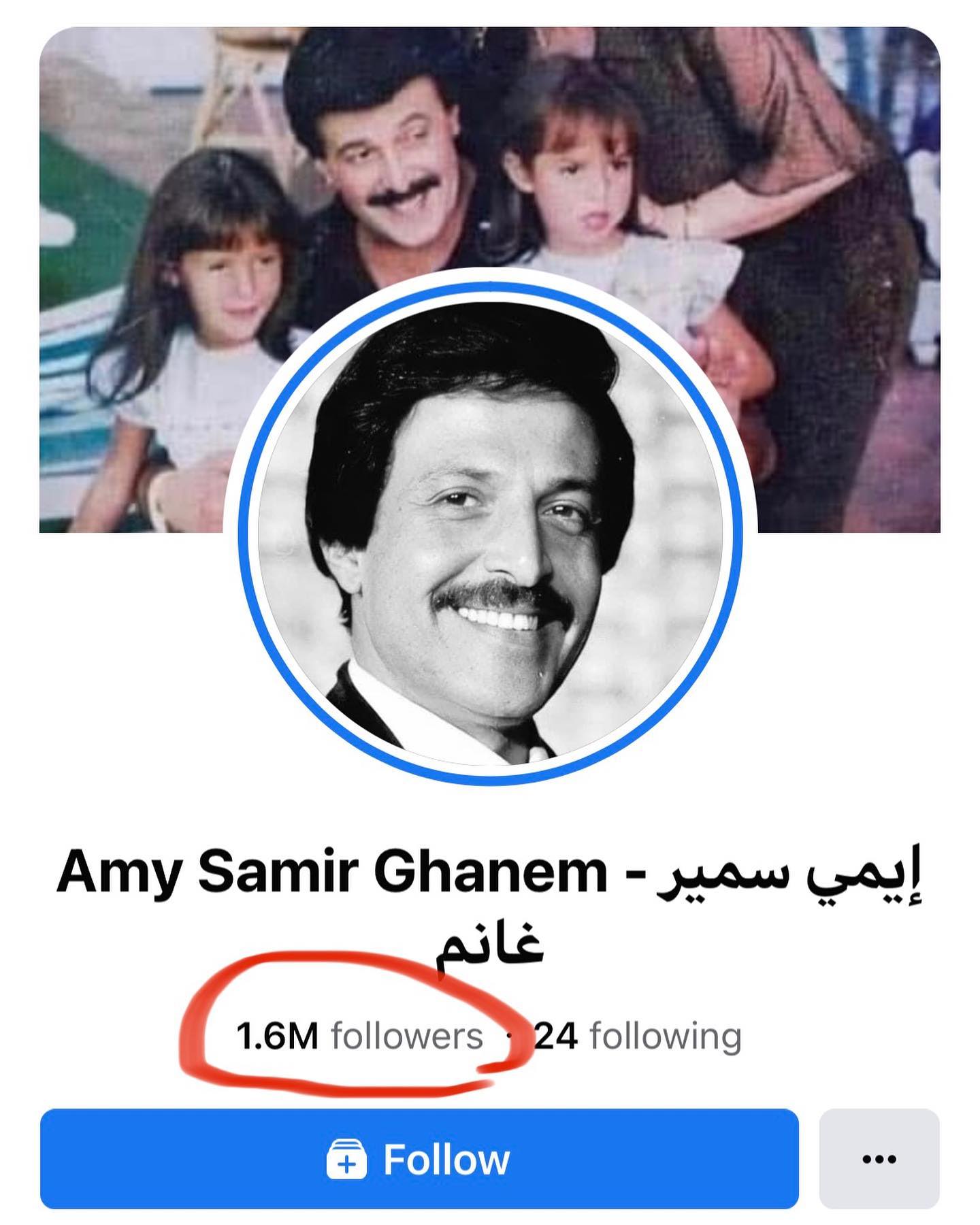The image size is (980, 1225).
Task: Open the 1.6M followers list
Action: point(359,1036)
